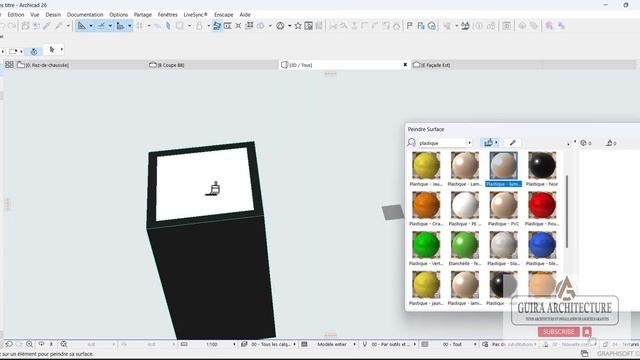Screen dimensions: 640x360
Task: Select the black Plastique - Noir sphere
Action: click(x=542, y=165)
